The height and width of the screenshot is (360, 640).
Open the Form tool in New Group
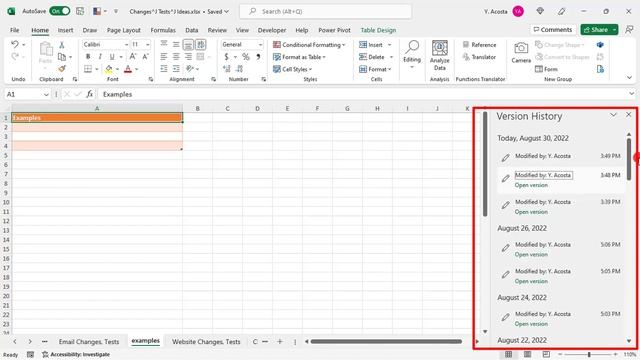[x=546, y=69]
